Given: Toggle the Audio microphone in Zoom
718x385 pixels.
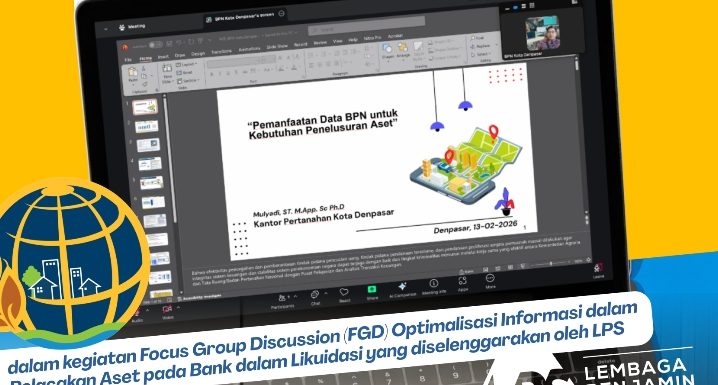Looking at the screenshot, I should pyautogui.click(x=136, y=316).
